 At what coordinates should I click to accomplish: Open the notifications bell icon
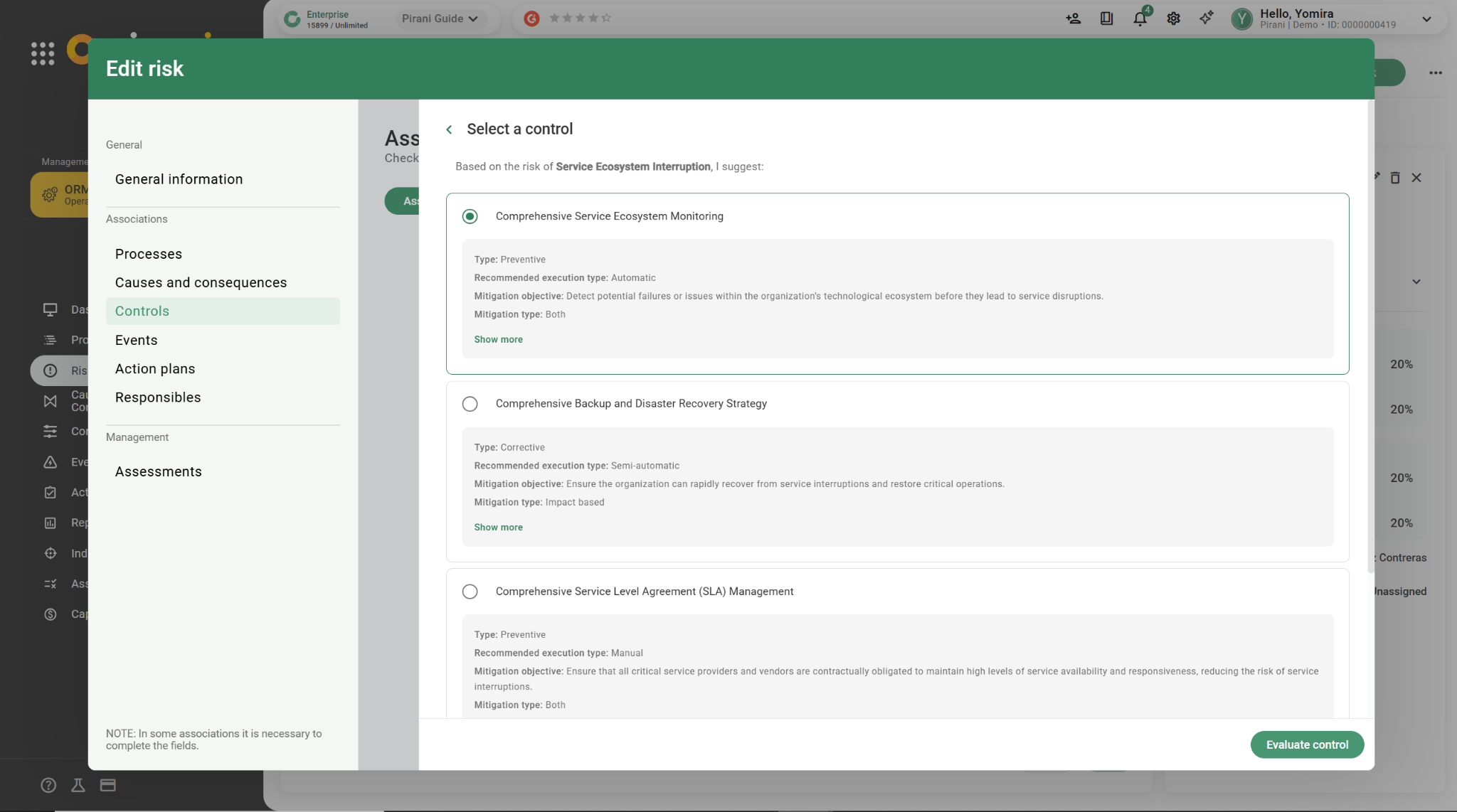pyautogui.click(x=1140, y=18)
